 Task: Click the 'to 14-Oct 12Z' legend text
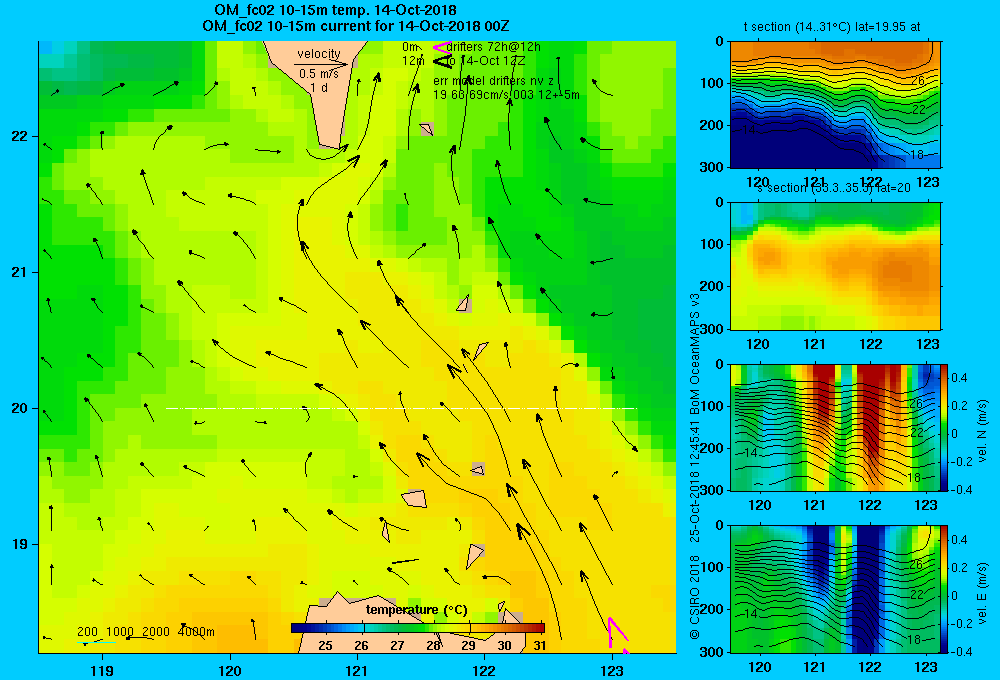coord(485,61)
